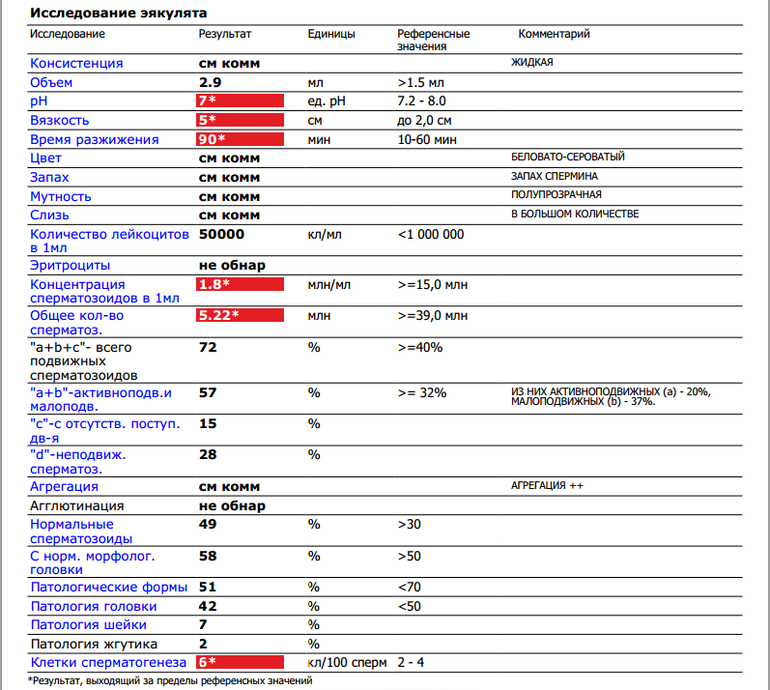Click the 'Нормальные сперматозоиды' link

72,530
